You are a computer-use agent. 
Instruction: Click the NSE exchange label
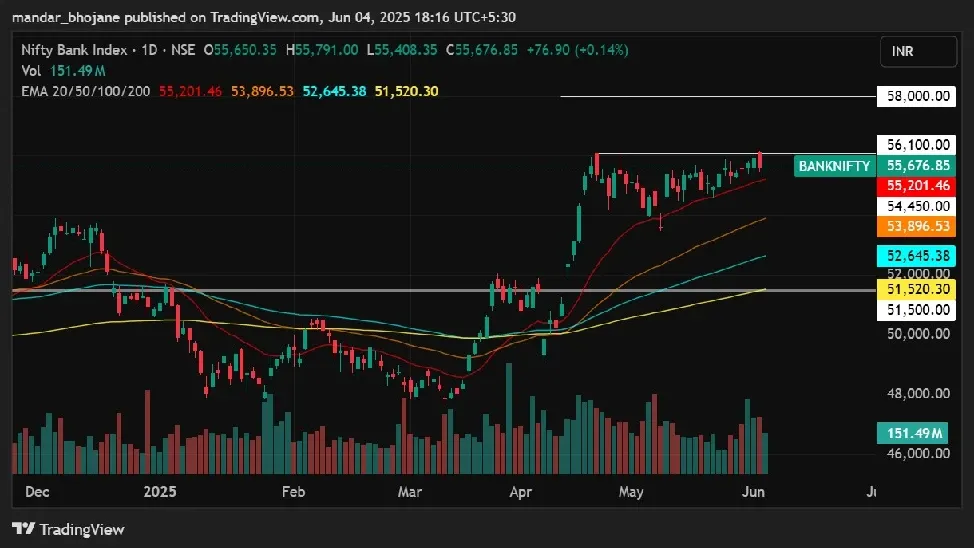[x=183, y=50]
